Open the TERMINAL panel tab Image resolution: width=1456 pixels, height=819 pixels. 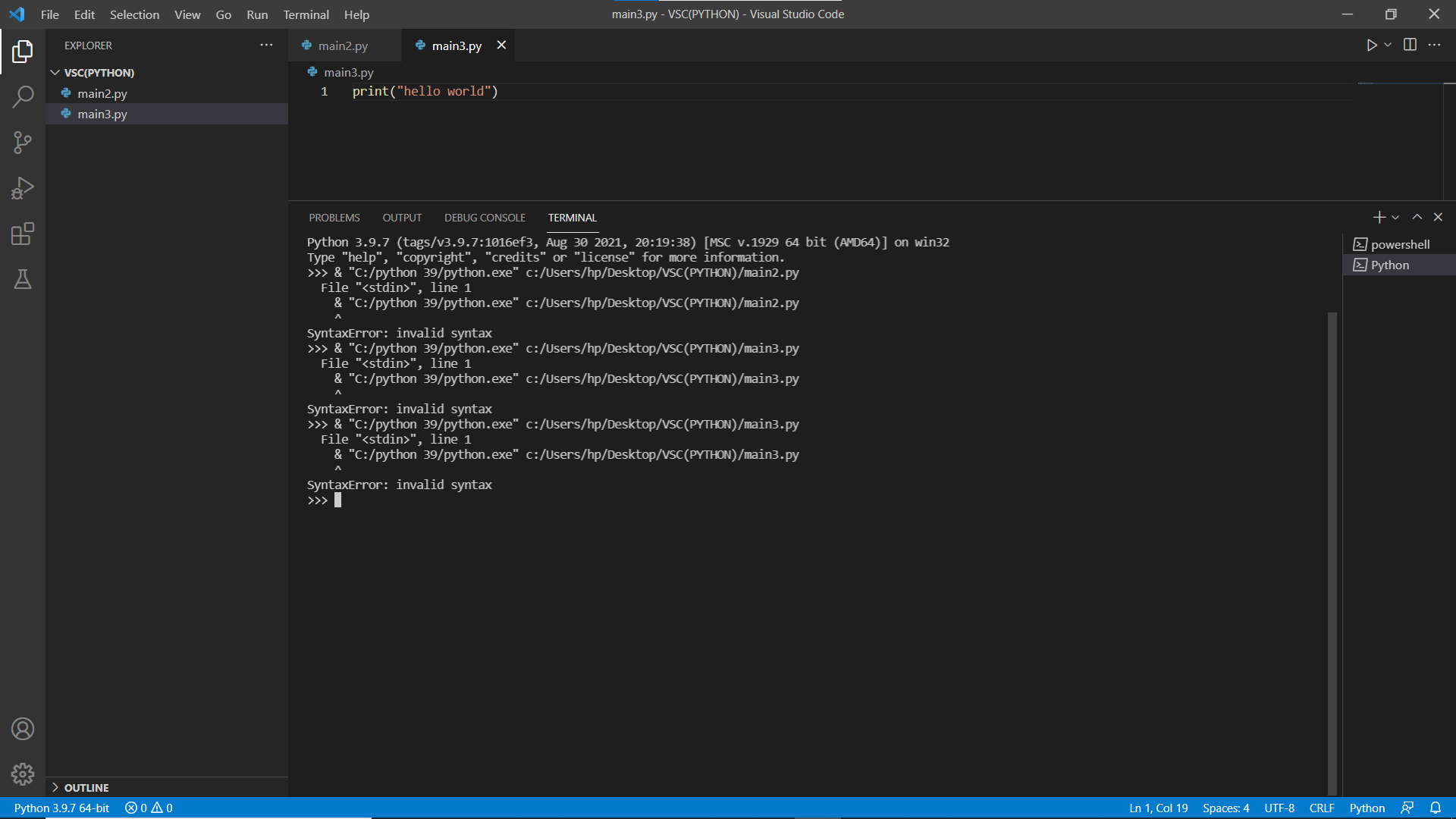[x=573, y=218]
